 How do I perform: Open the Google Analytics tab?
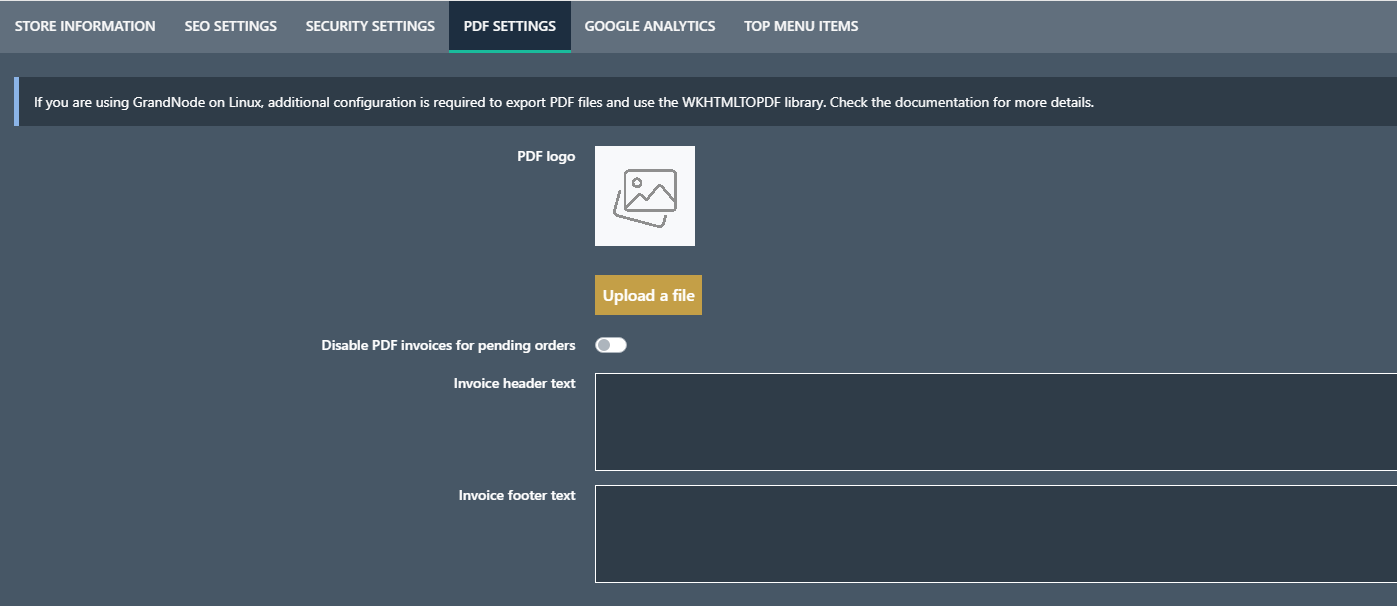(x=650, y=26)
